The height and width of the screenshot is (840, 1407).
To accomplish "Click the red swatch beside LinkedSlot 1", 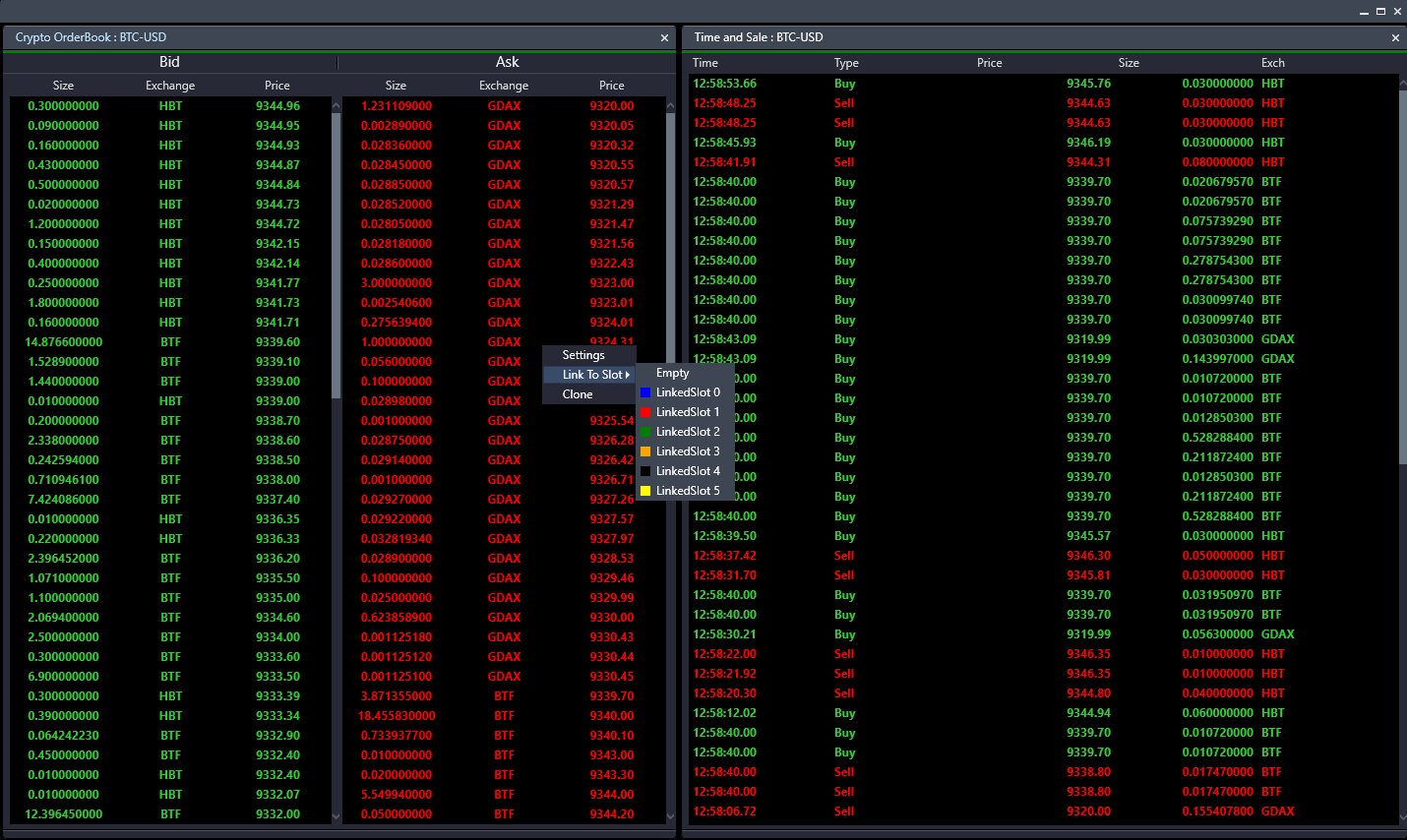I will pos(646,411).
